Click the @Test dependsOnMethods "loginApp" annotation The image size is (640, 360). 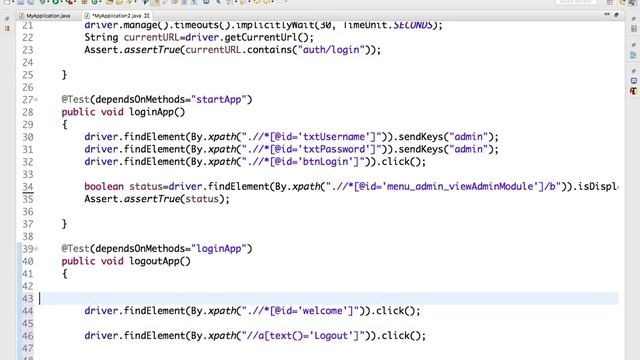click(157, 249)
